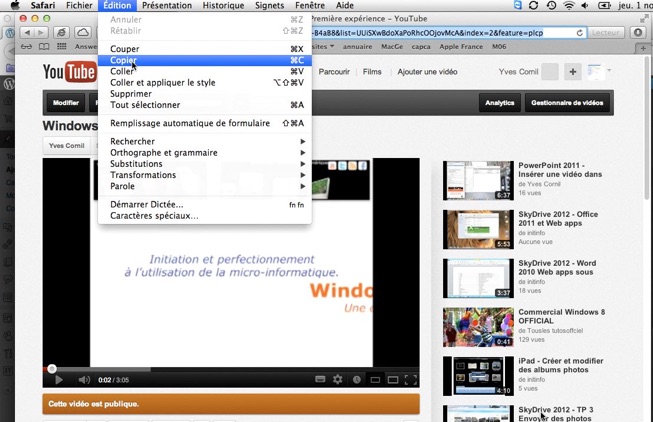Open the Apple menu
The width and height of the screenshot is (653, 422).
click(15, 5)
